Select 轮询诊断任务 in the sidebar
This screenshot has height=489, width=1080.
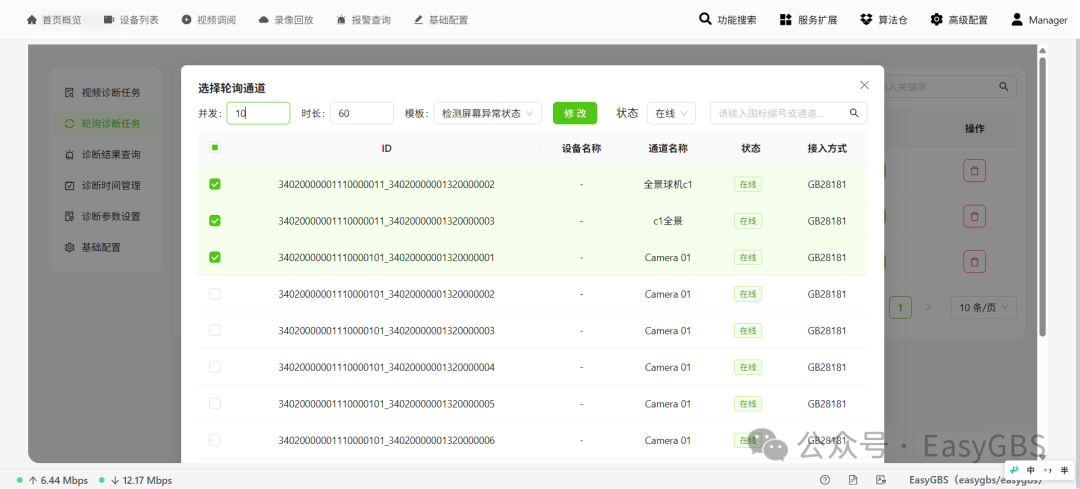coord(105,123)
